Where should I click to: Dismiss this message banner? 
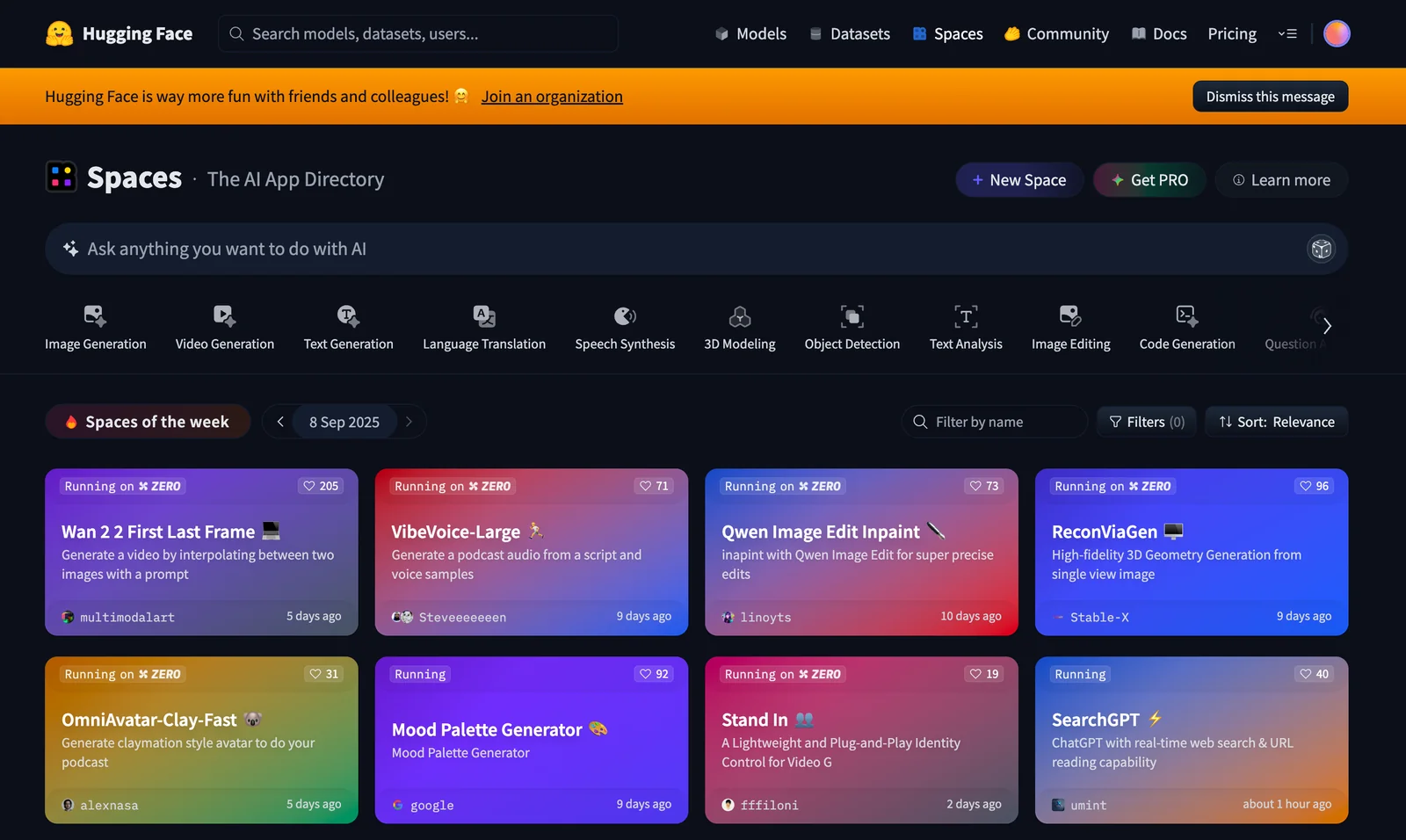1270,97
